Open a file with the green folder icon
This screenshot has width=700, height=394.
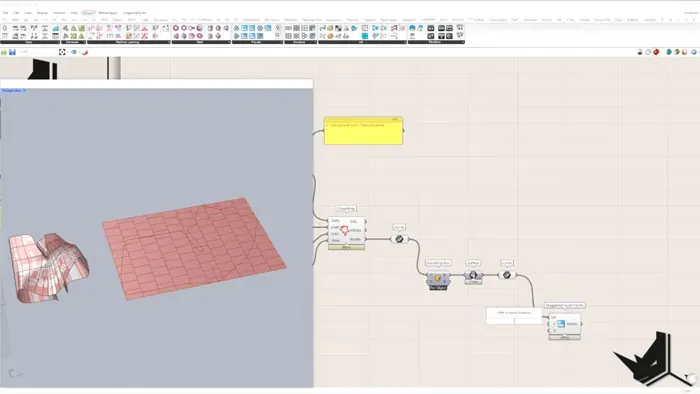(x=4, y=52)
